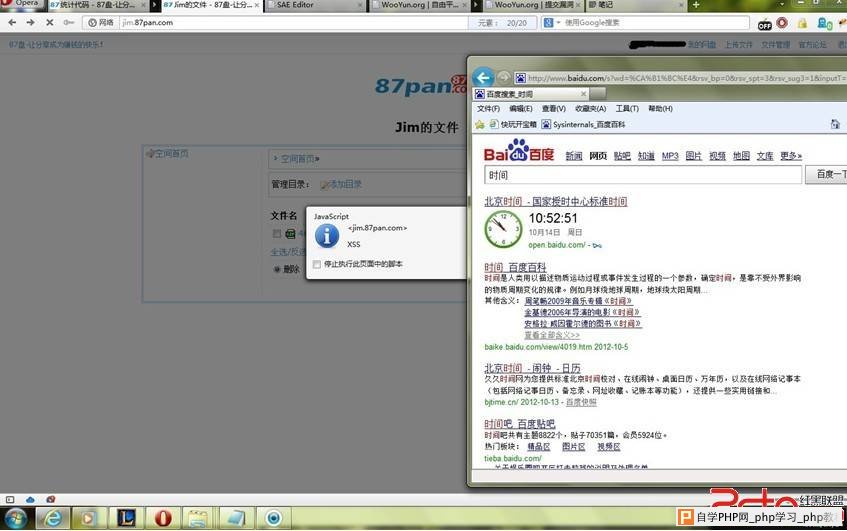Check the stop executing scripts checkbox
Image resolution: width=847 pixels, height=531 pixels.
tap(317, 264)
